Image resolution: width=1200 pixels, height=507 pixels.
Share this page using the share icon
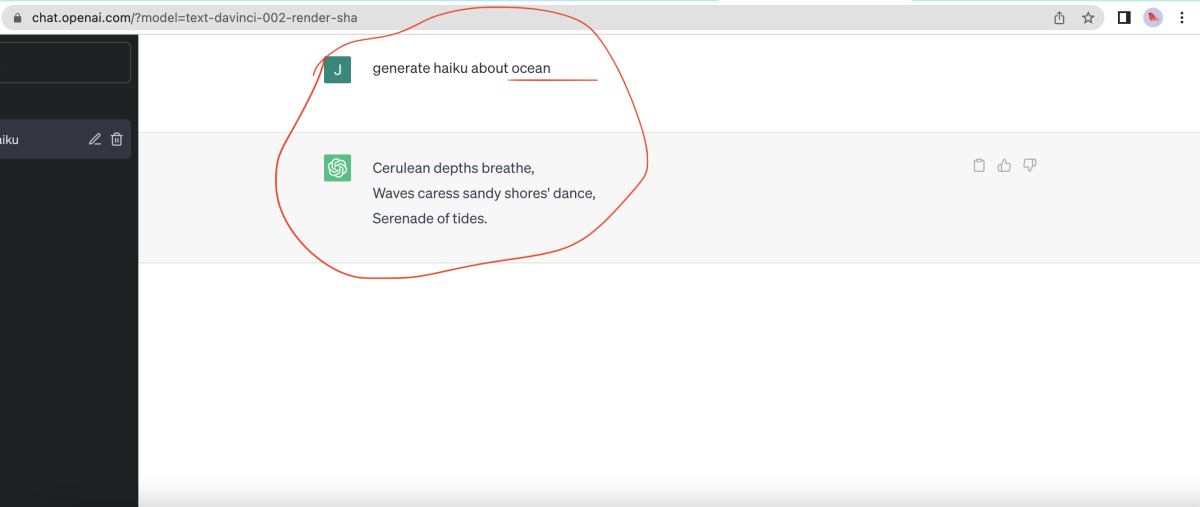pos(1060,18)
